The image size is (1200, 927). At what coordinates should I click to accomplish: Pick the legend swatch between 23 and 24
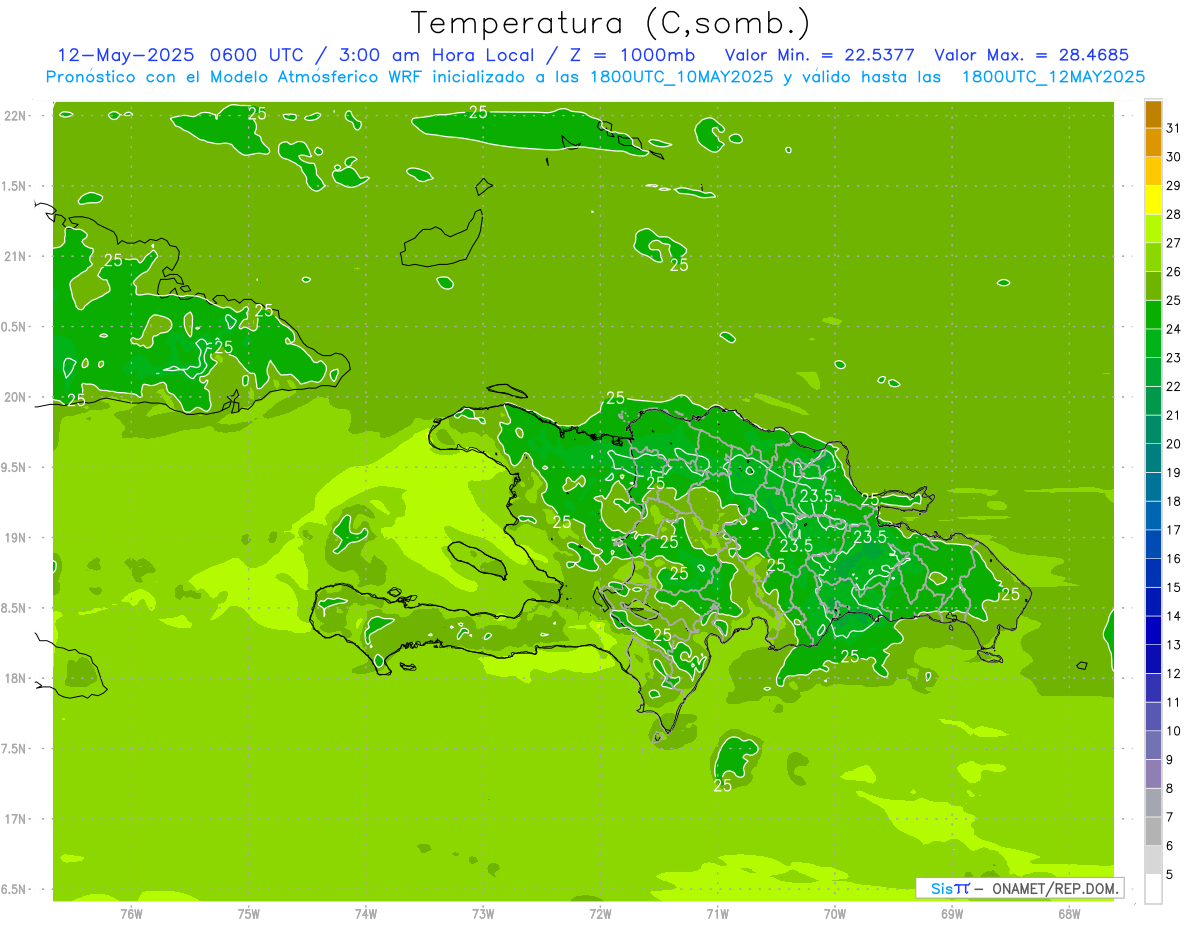pyautogui.click(x=1153, y=344)
